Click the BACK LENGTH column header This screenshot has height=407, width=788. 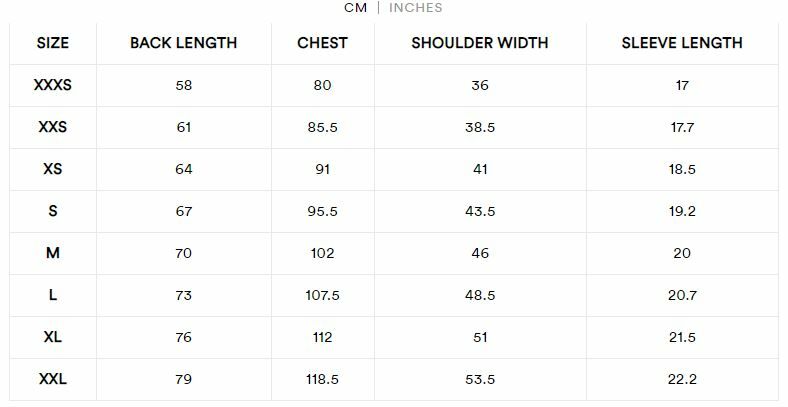(x=183, y=43)
